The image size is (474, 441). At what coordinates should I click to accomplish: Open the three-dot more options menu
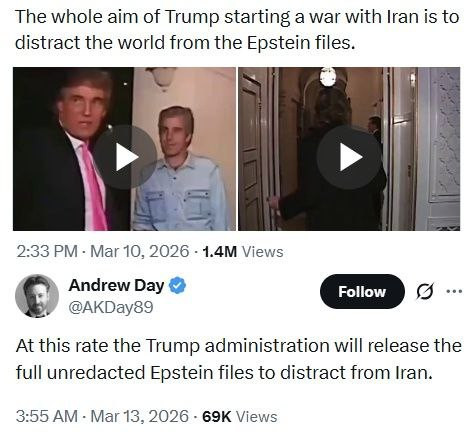pos(454,291)
